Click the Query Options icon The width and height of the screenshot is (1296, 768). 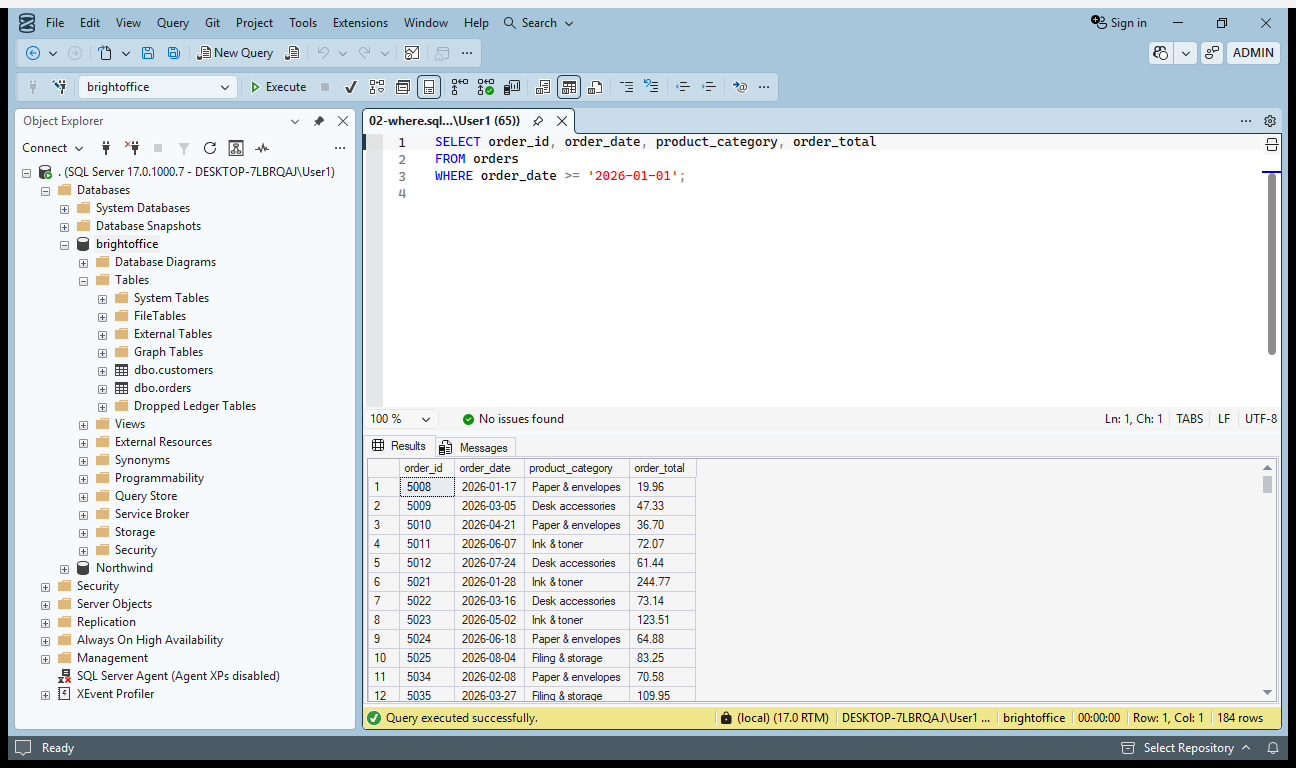[x=403, y=87]
